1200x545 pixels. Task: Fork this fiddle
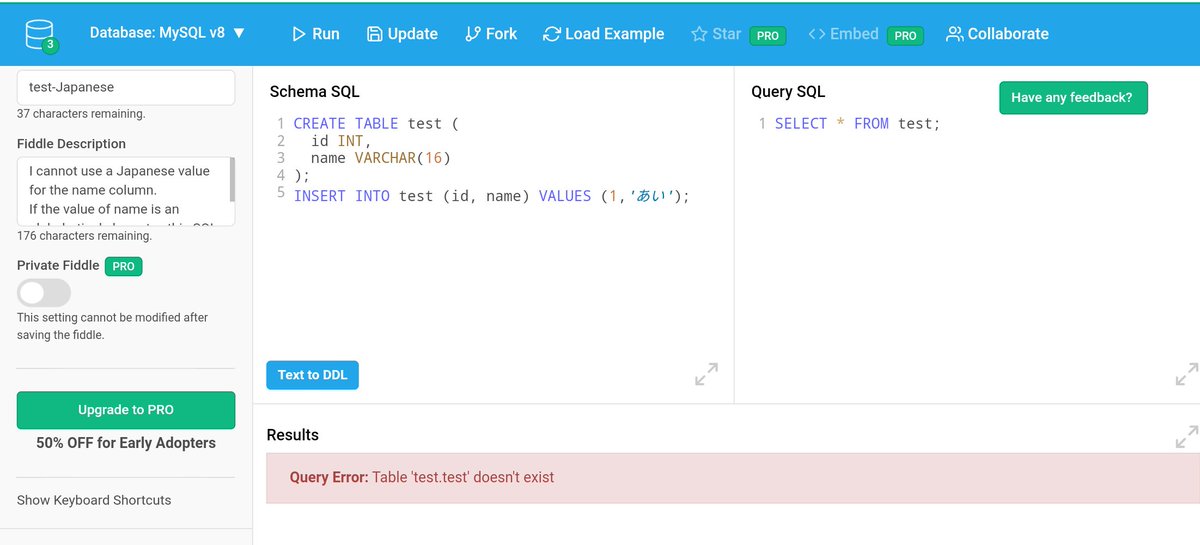click(491, 34)
